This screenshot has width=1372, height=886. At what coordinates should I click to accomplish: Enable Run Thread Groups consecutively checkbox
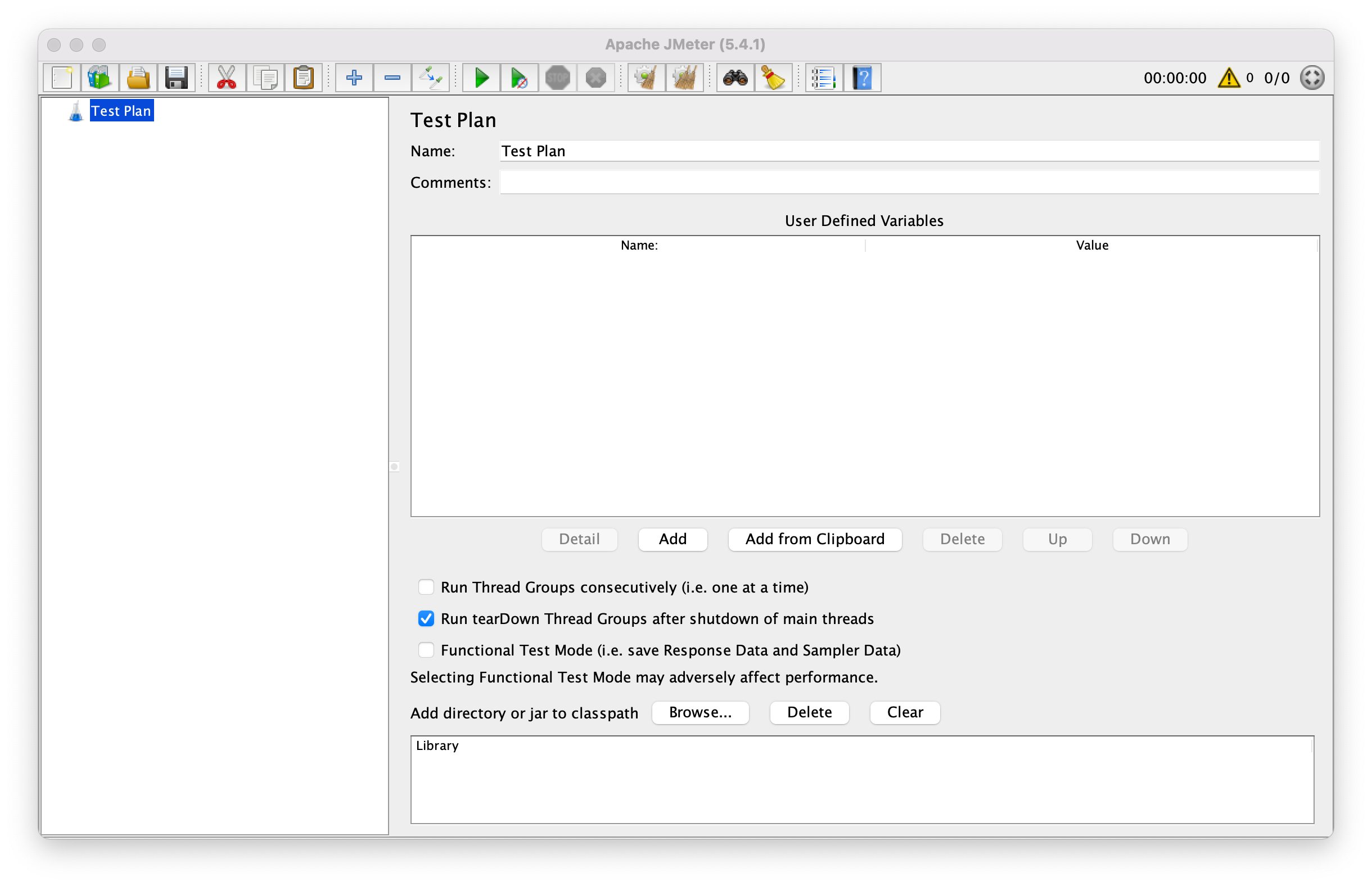tap(426, 587)
